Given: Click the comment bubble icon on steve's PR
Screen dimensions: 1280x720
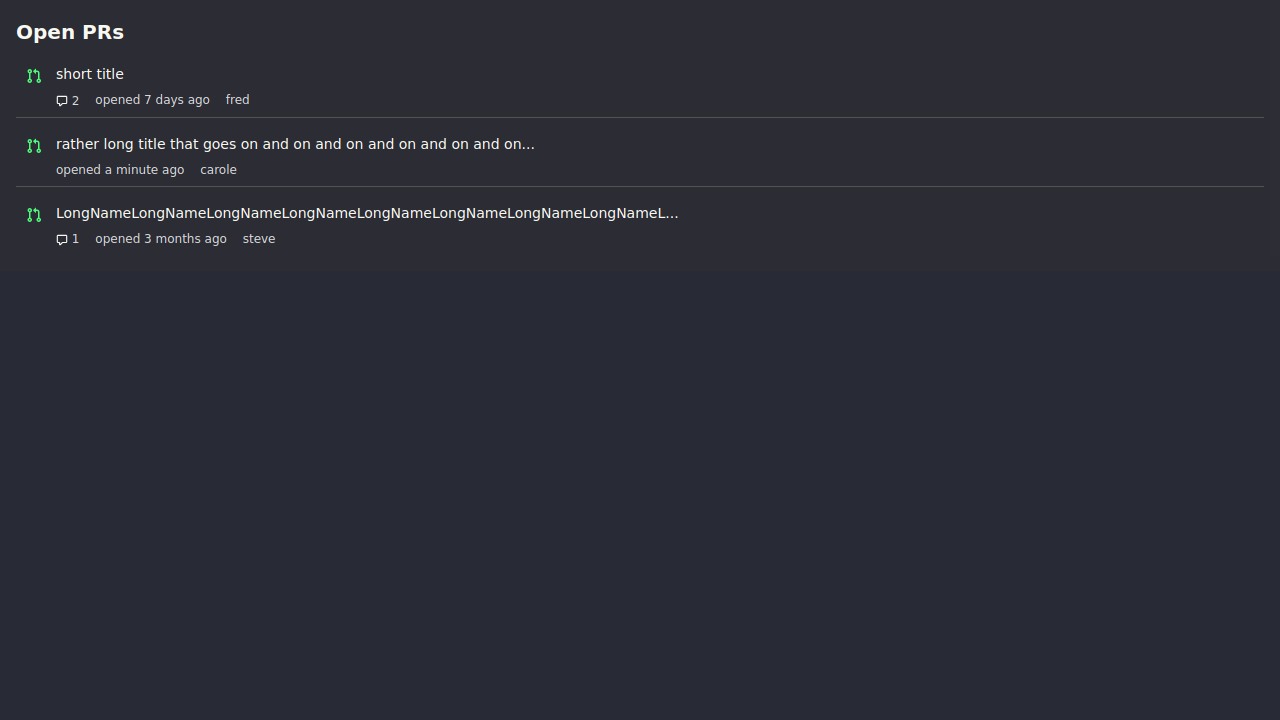Looking at the screenshot, I should [62, 240].
